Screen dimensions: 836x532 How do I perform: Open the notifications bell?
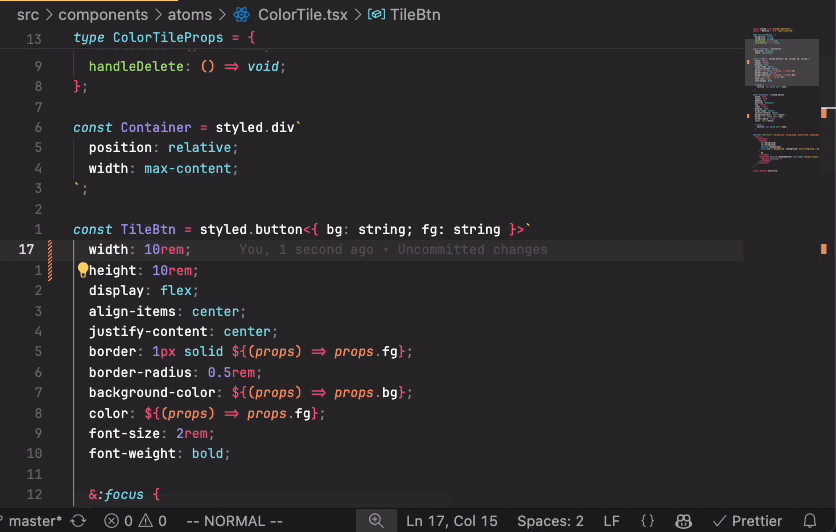tap(811, 520)
